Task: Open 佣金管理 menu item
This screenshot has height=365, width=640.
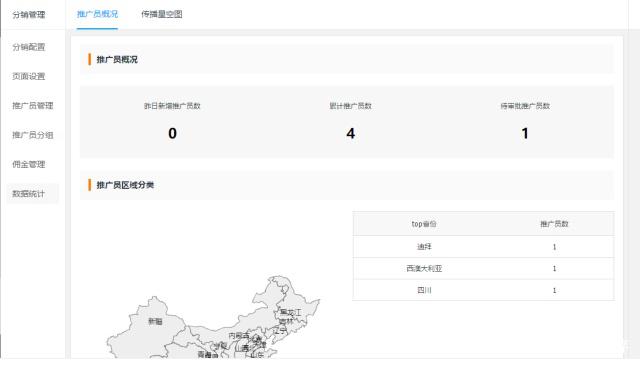Action: (x=29, y=165)
